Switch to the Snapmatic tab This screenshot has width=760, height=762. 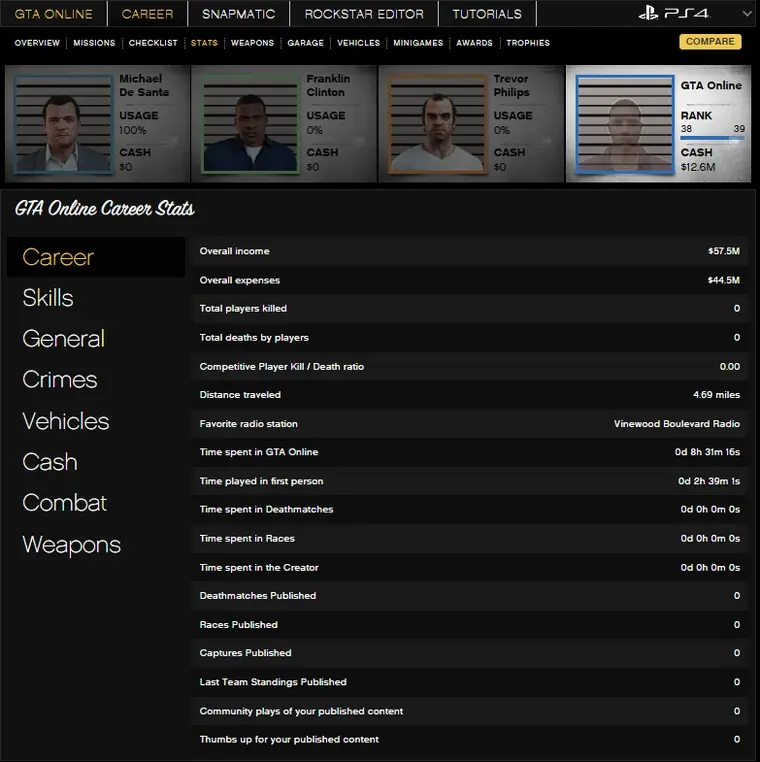[238, 14]
